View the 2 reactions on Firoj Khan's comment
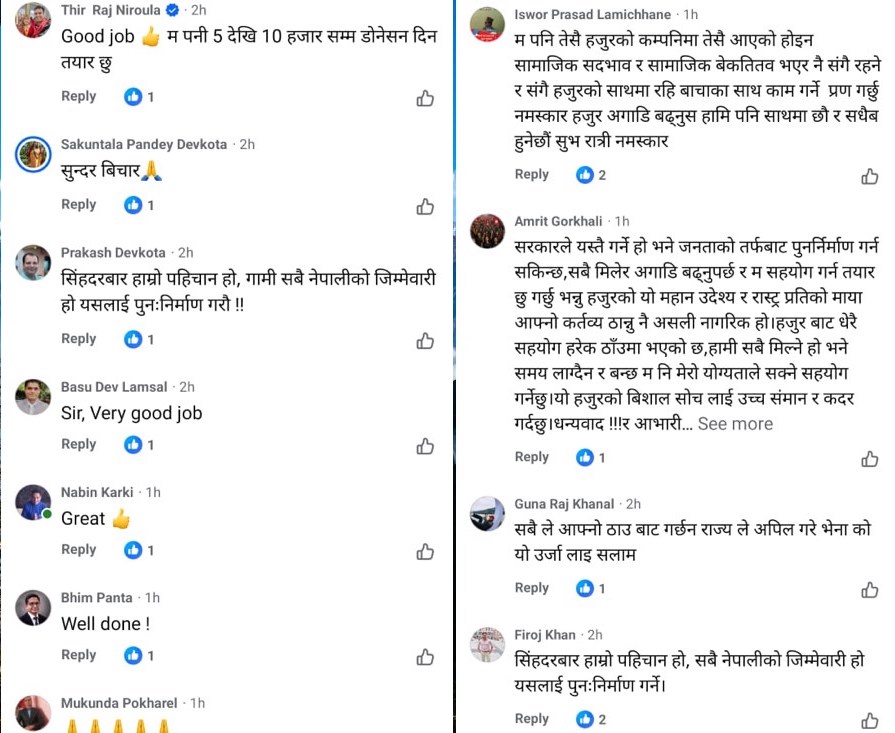The image size is (895, 733). [591, 719]
